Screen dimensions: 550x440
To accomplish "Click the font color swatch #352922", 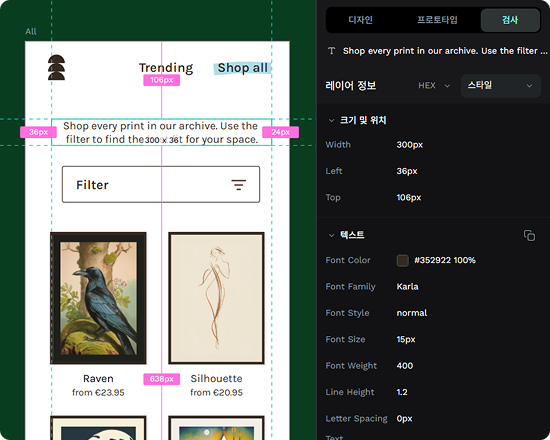I will (x=402, y=260).
